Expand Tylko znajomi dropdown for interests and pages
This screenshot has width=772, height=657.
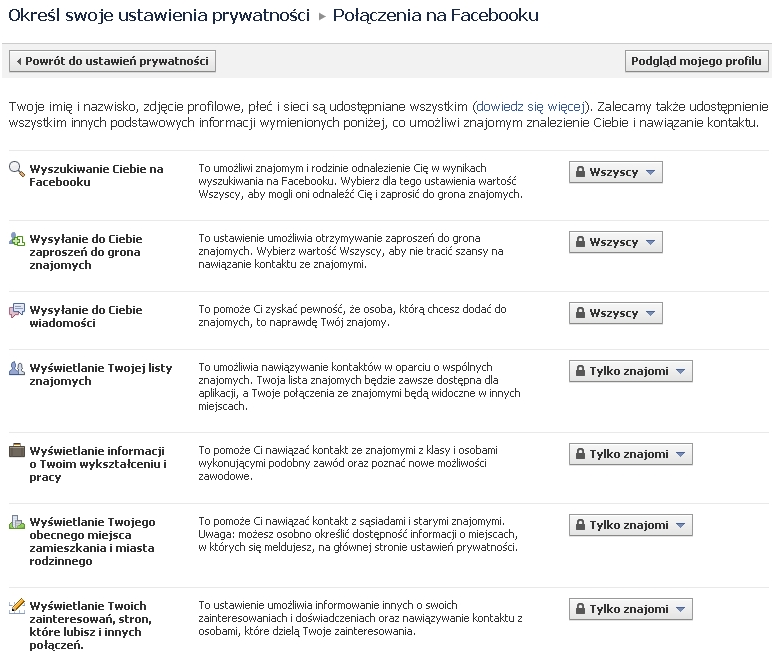(x=630, y=609)
